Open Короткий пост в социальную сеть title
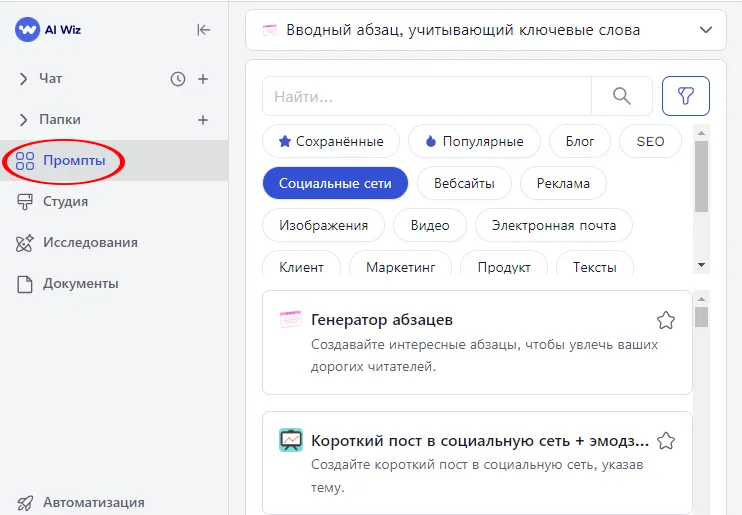 480,441
